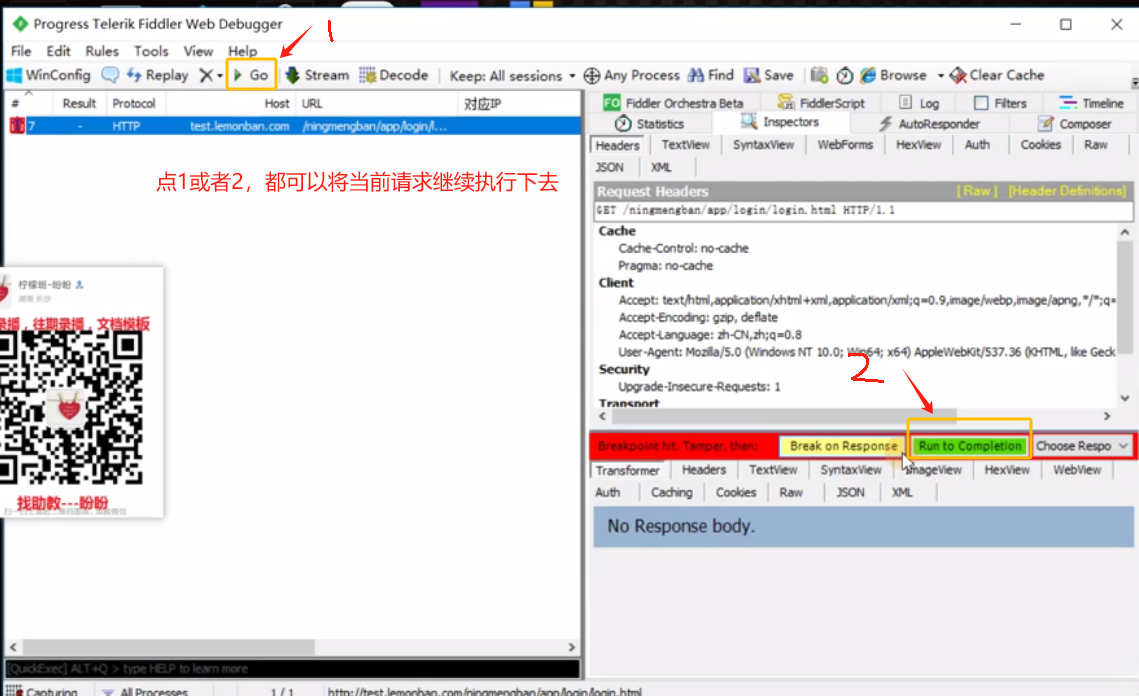Select the response Transformer tab
1139x696 pixels.
[627, 470]
